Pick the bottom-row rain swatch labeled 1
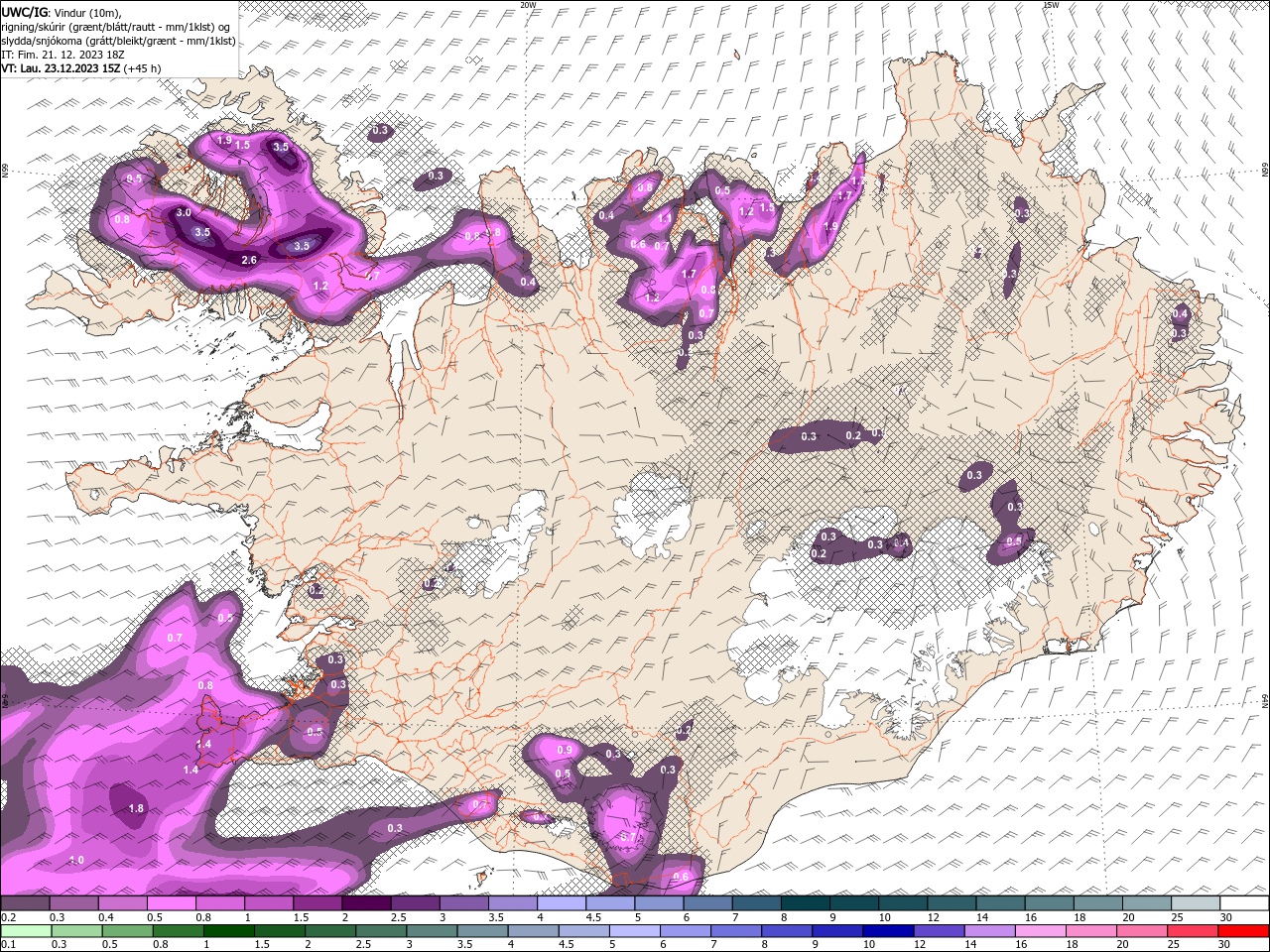Image resolution: width=1270 pixels, height=952 pixels. pyautogui.click(x=229, y=929)
